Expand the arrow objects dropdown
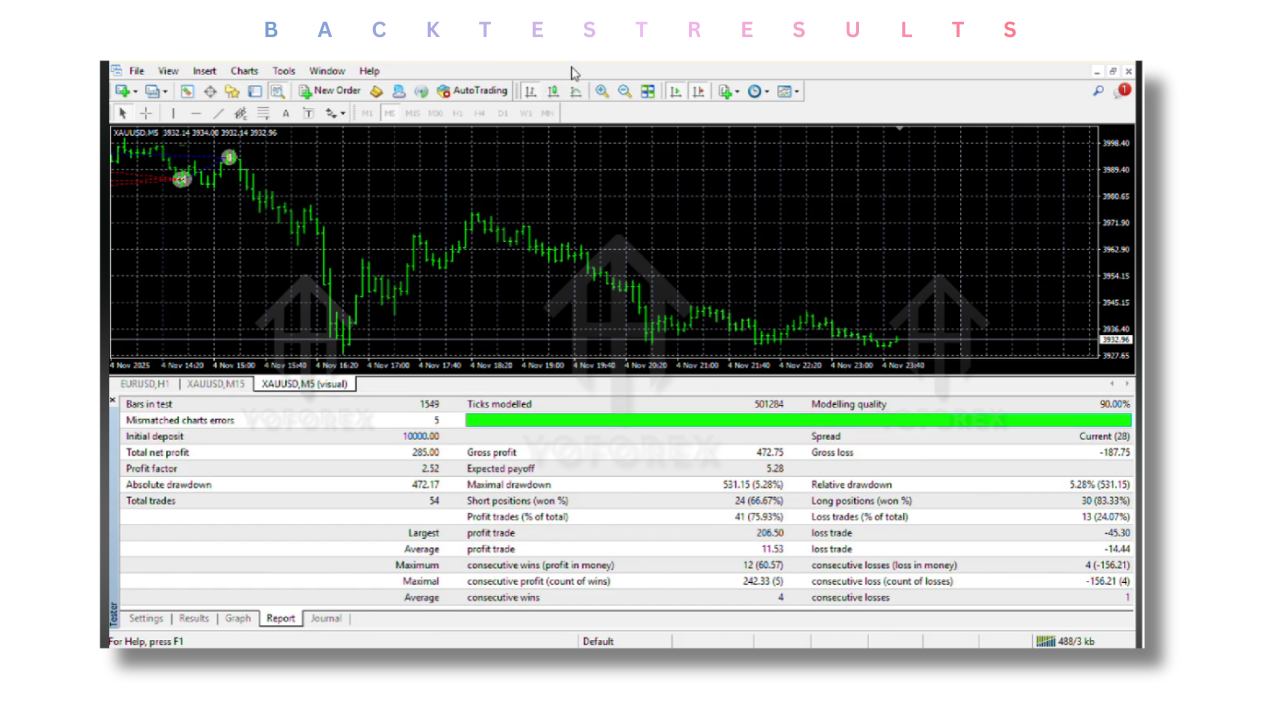 pos(343,113)
